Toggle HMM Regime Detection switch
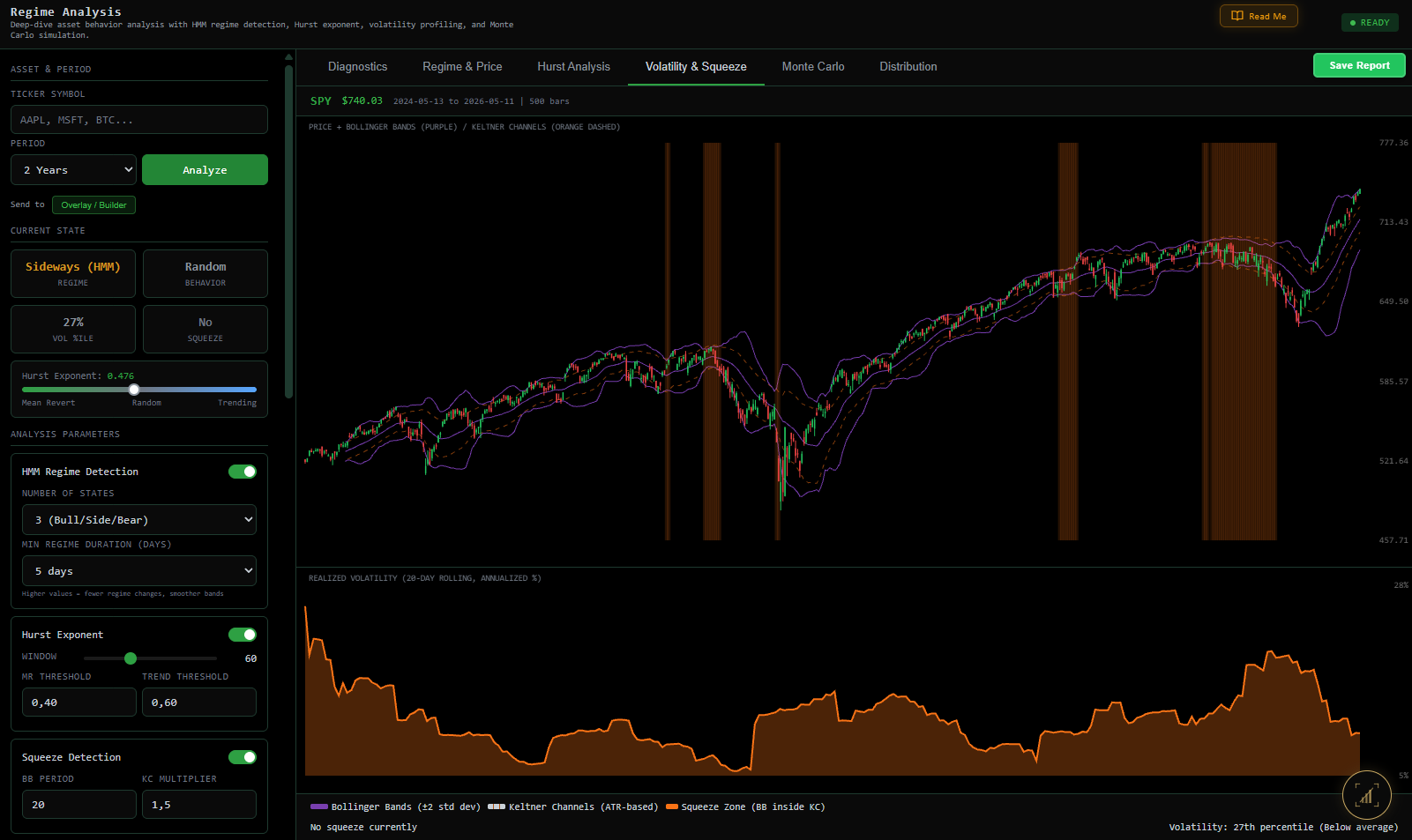1412x840 pixels. coord(243,472)
